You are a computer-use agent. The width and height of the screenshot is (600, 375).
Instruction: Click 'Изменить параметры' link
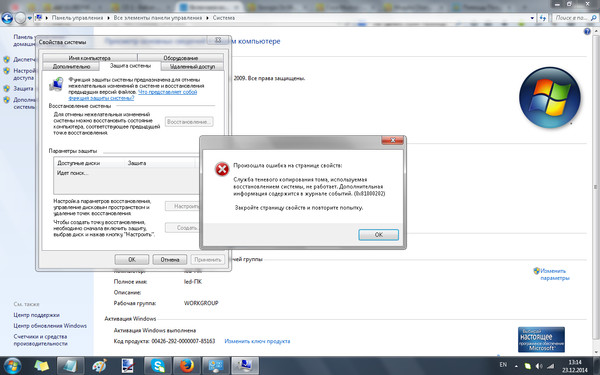pos(554,274)
